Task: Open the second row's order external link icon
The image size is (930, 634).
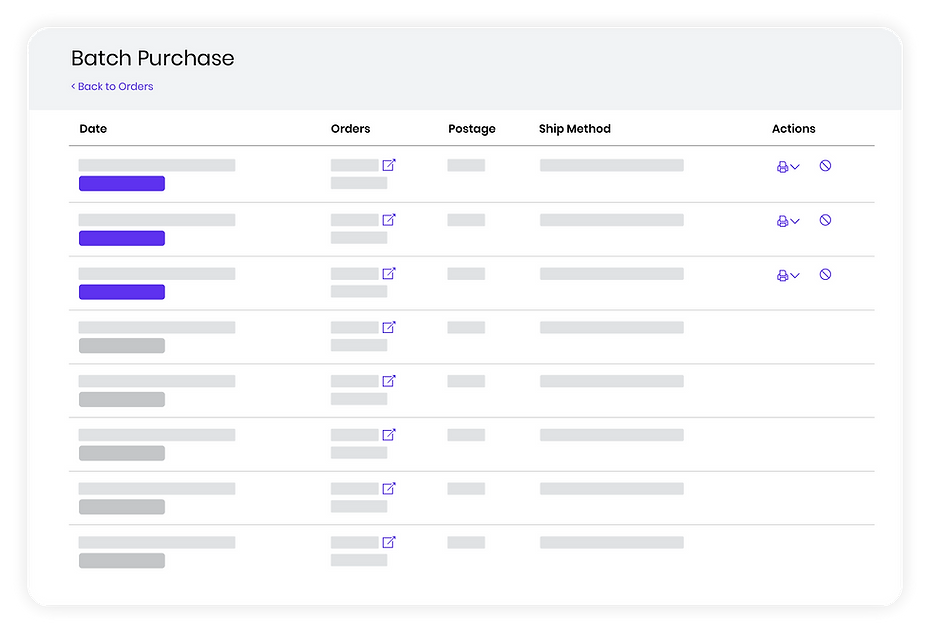Action: pos(389,219)
